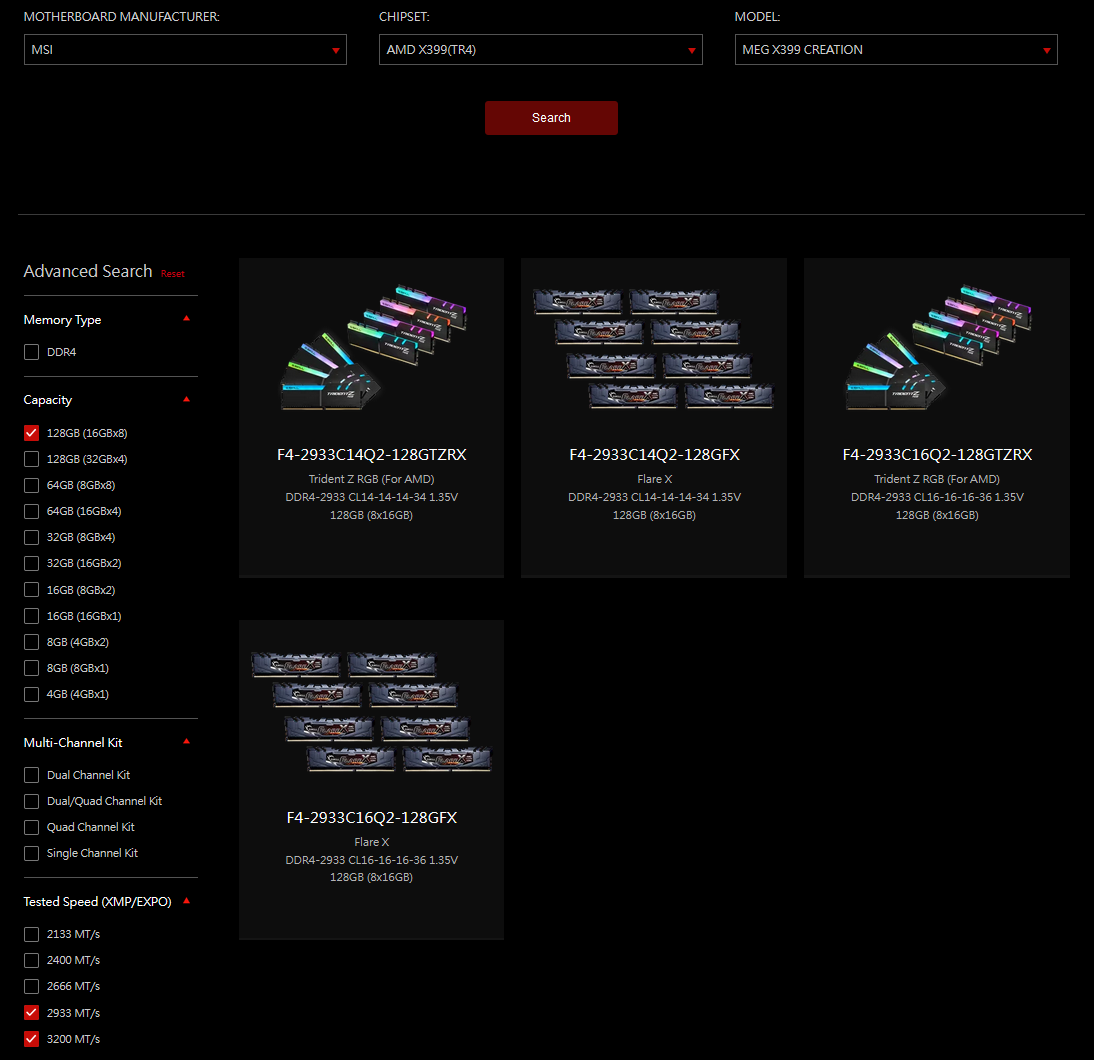Check the 64GB (16GBx4) capacity option
Image resolution: width=1094 pixels, height=1060 pixels.
[x=32, y=511]
